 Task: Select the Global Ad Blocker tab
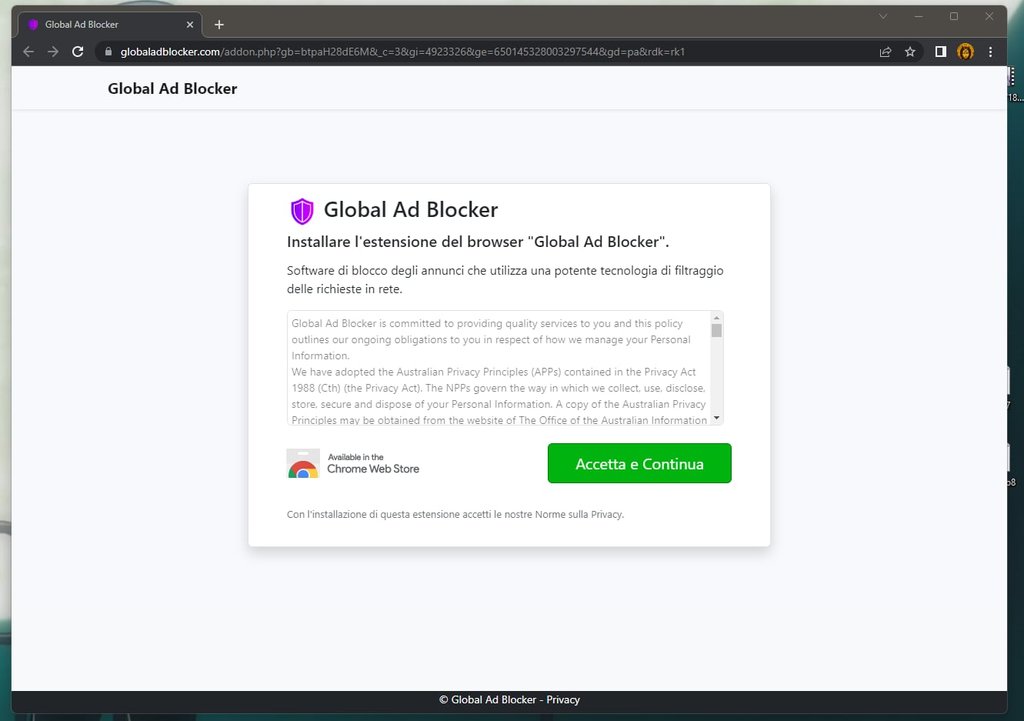click(110, 24)
